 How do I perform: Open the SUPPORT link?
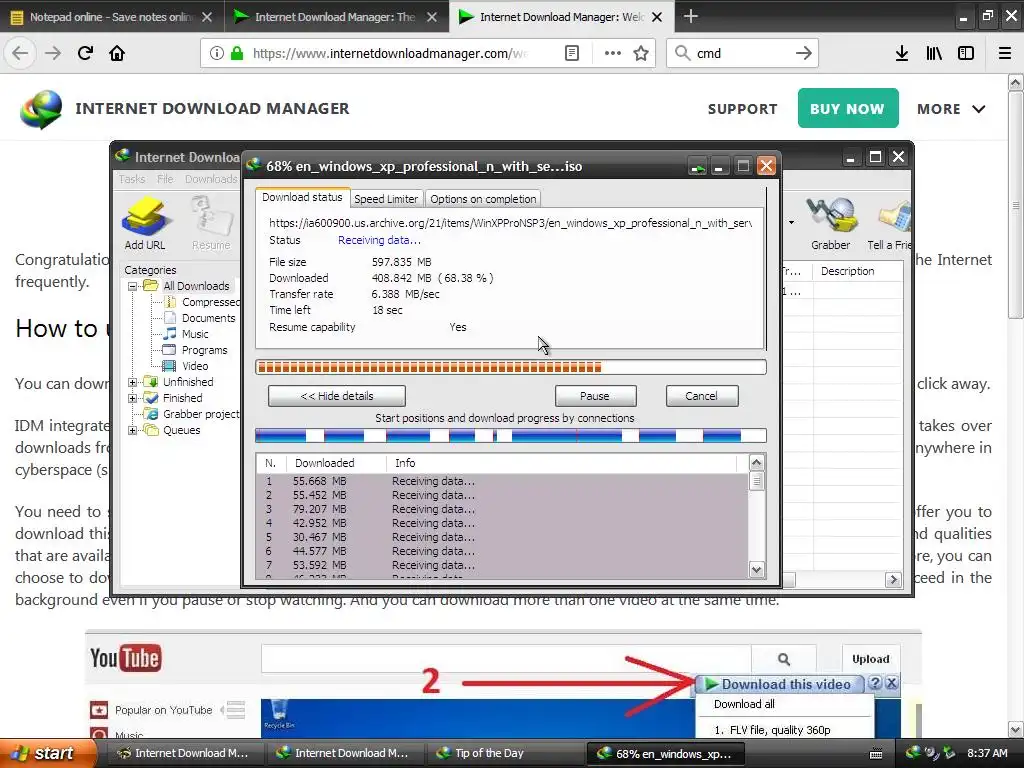pos(743,109)
